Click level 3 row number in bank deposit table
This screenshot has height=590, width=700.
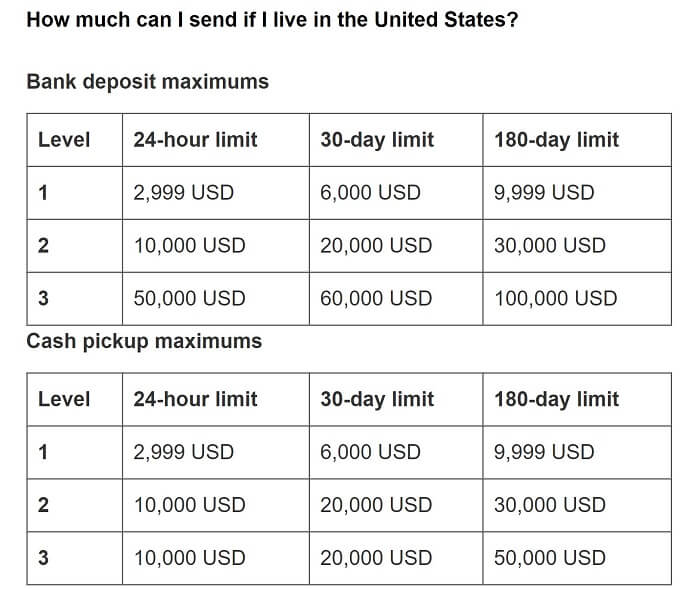43,298
